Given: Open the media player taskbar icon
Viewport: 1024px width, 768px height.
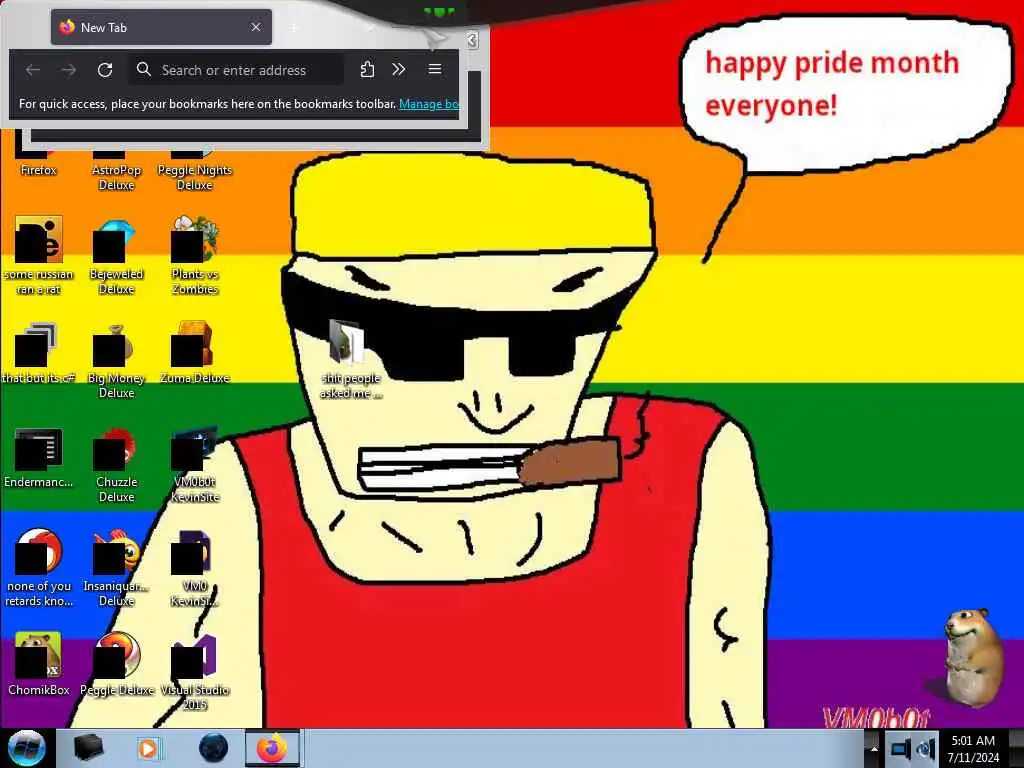Looking at the screenshot, I should pyautogui.click(x=148, y=748).
